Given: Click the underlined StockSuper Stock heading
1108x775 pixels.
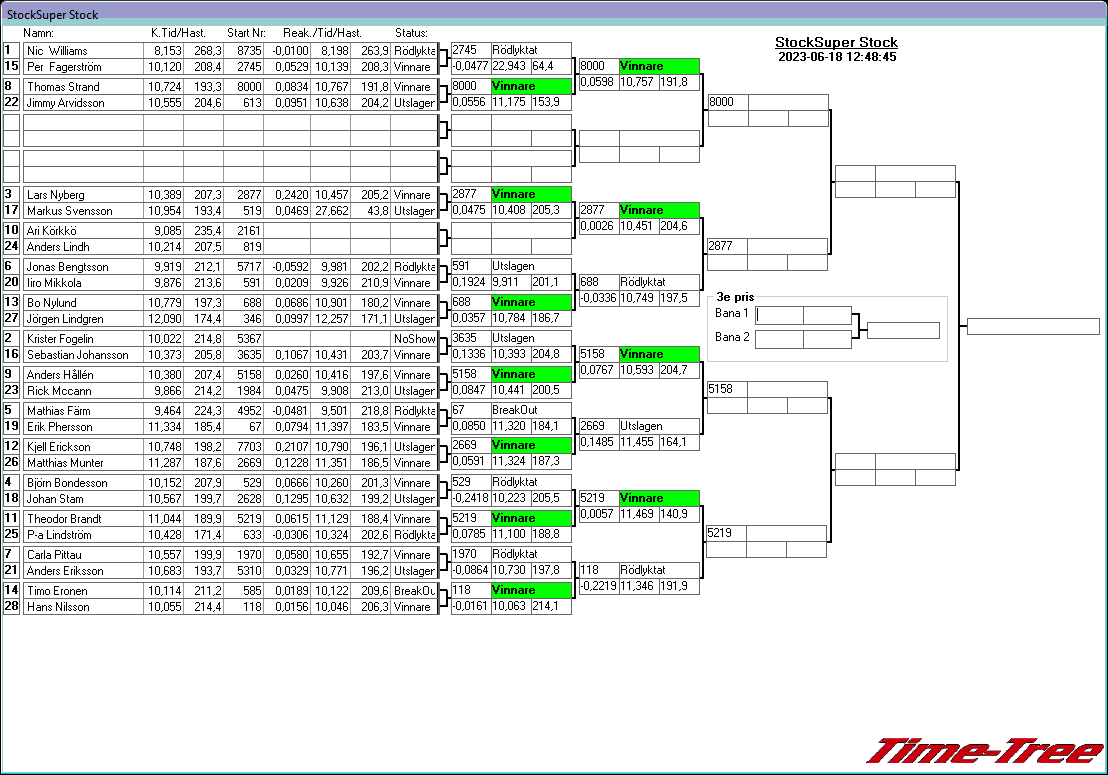Looking at the screenshot, I should click(x=836, y=43).
